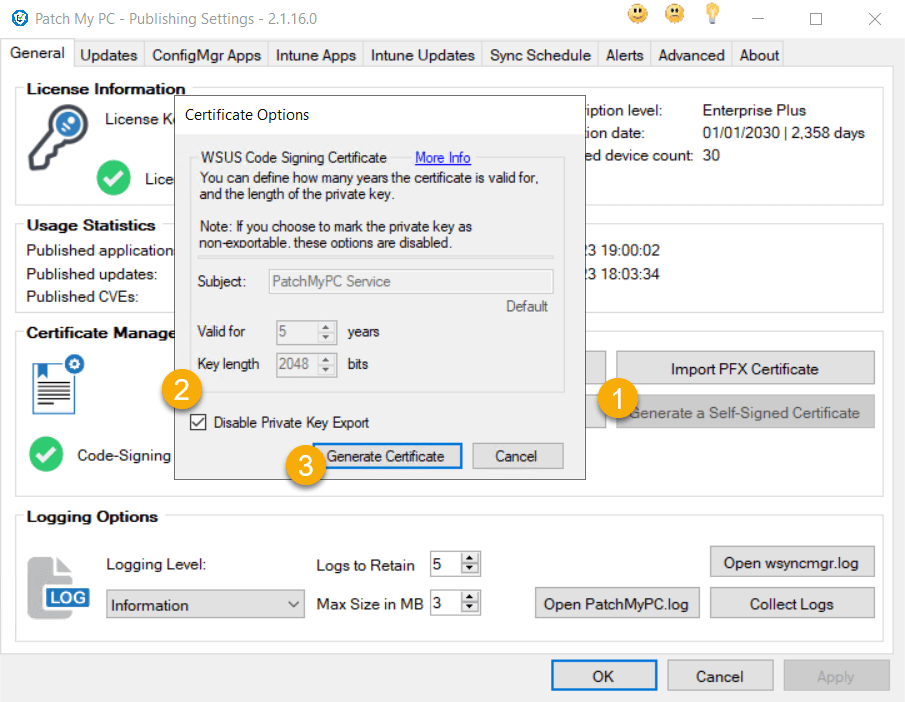Open the More Info link
The height and width of the screenshot is (702, 905).
point(443,158)
